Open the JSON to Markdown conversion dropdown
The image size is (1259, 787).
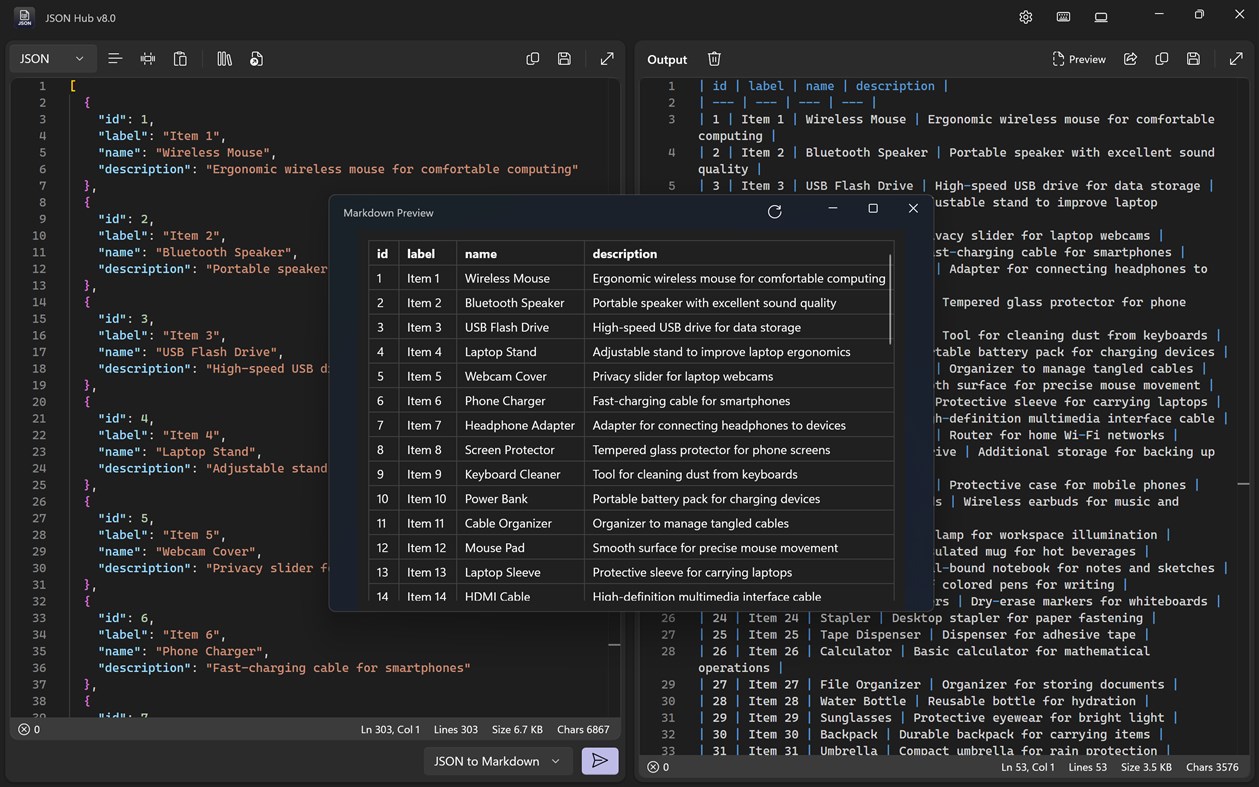click(498, 761)
